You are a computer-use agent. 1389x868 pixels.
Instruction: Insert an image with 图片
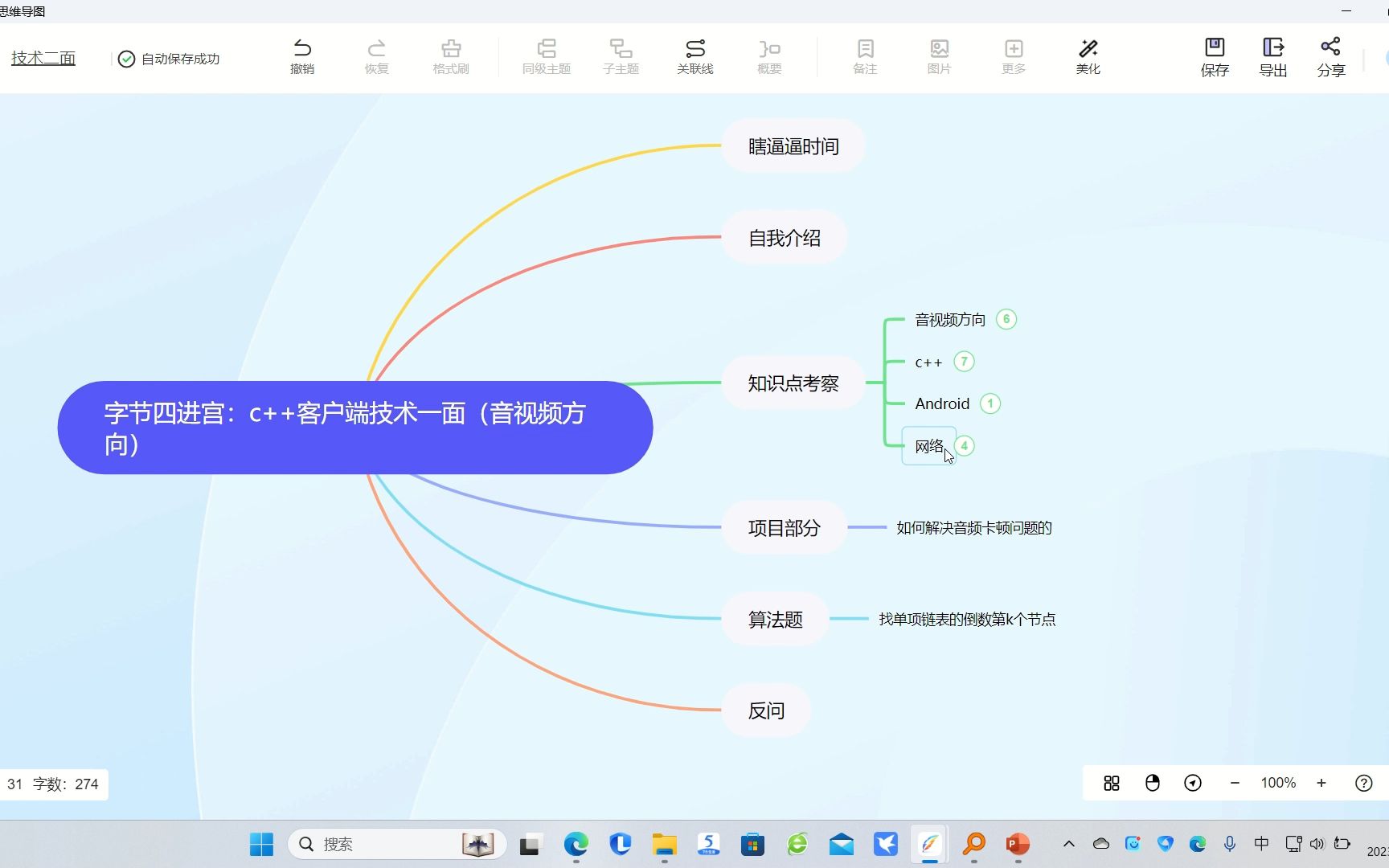tap(939, 56)
